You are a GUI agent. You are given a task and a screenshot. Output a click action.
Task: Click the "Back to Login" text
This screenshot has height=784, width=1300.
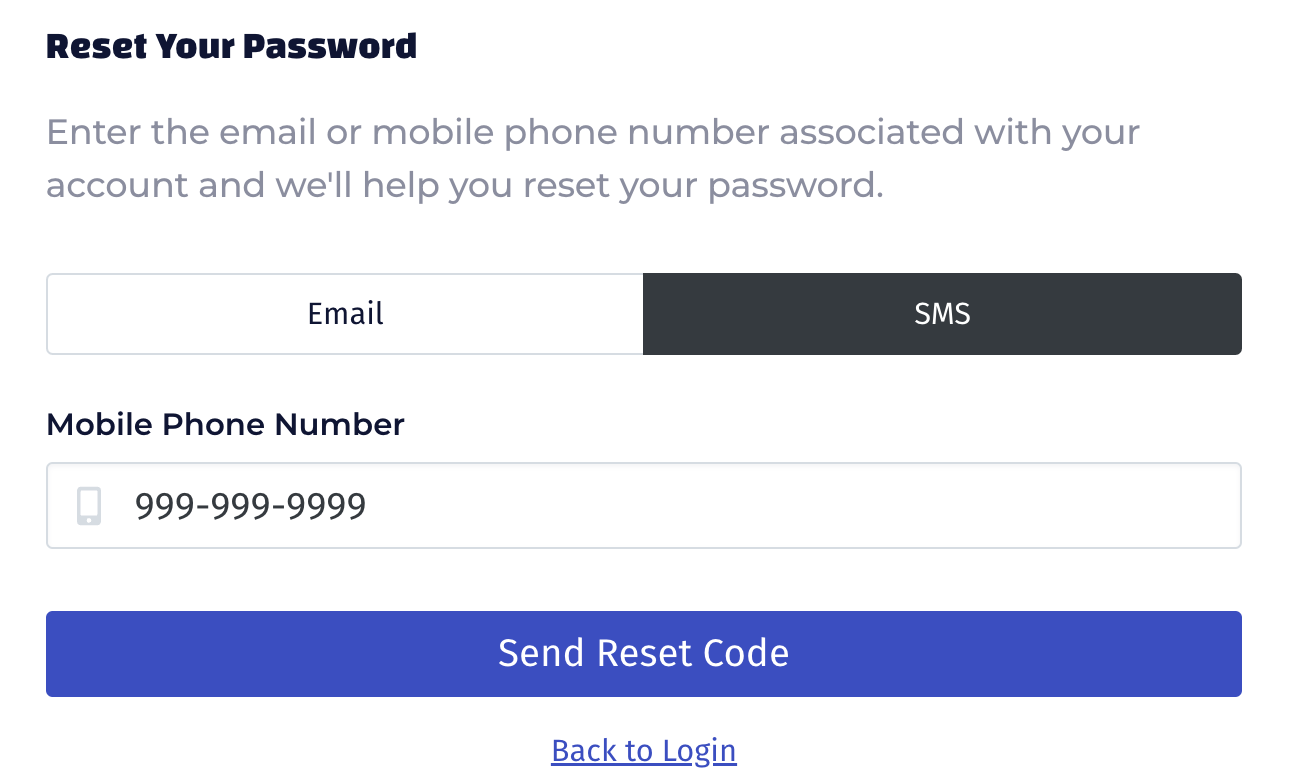coord(643,750)
